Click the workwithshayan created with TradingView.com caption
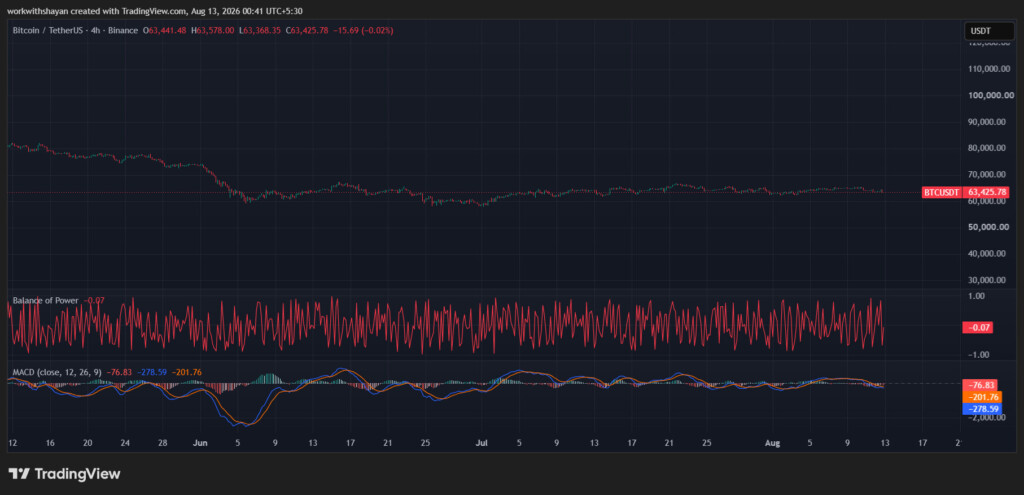The width and height of the screenshot is (1024, 495). pyautogui.click(x=97, y=11)
